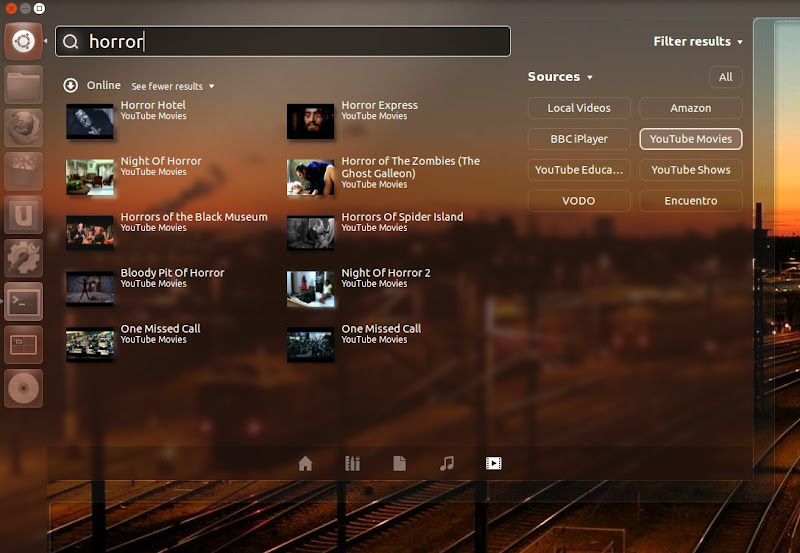
Task: Open Ubuntu One launcher icon
Action: click(23, 215)
